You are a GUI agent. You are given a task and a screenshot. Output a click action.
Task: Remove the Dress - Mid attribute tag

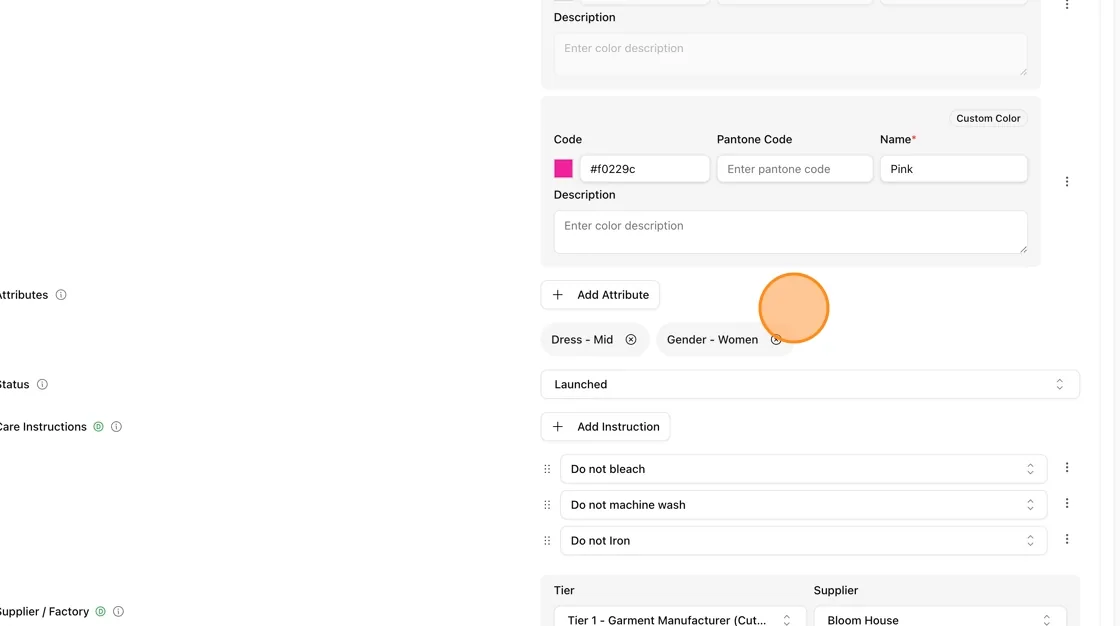(631, 339)
